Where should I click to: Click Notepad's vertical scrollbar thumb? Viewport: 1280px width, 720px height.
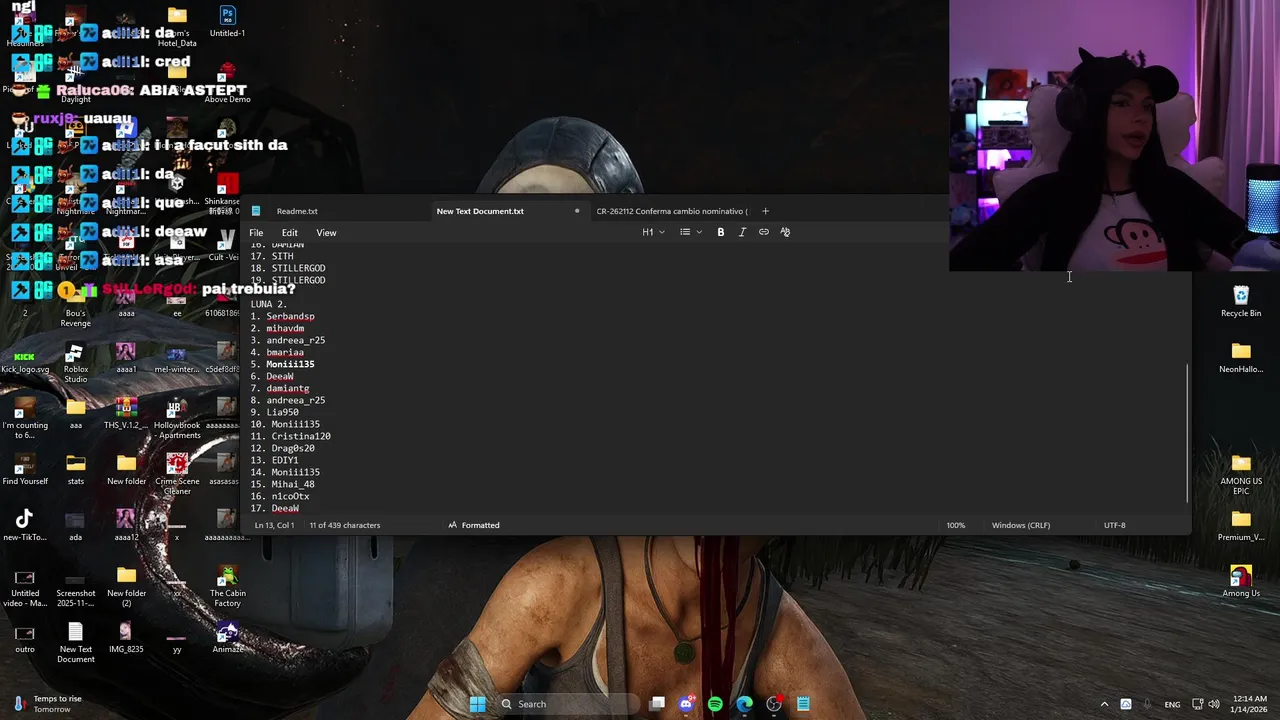[1188, 432]
